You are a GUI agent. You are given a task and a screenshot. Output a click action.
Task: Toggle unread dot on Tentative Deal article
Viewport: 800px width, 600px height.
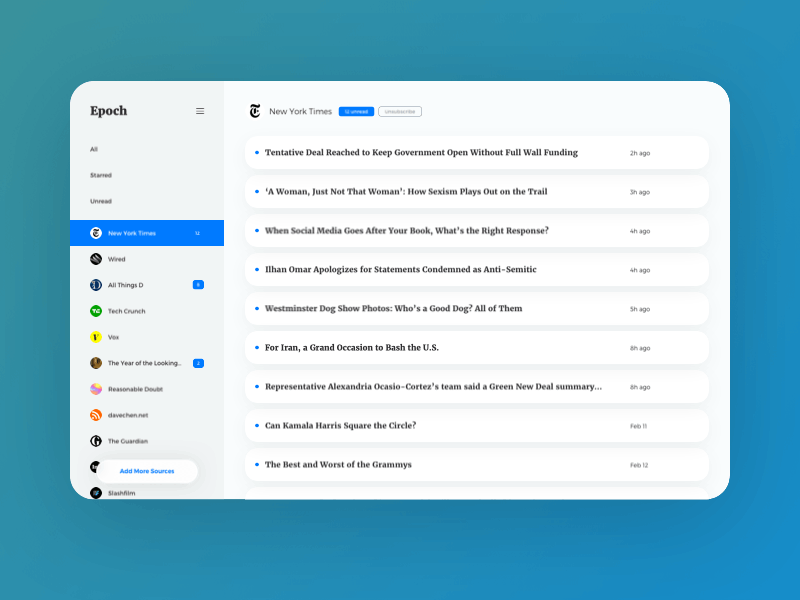255,153
